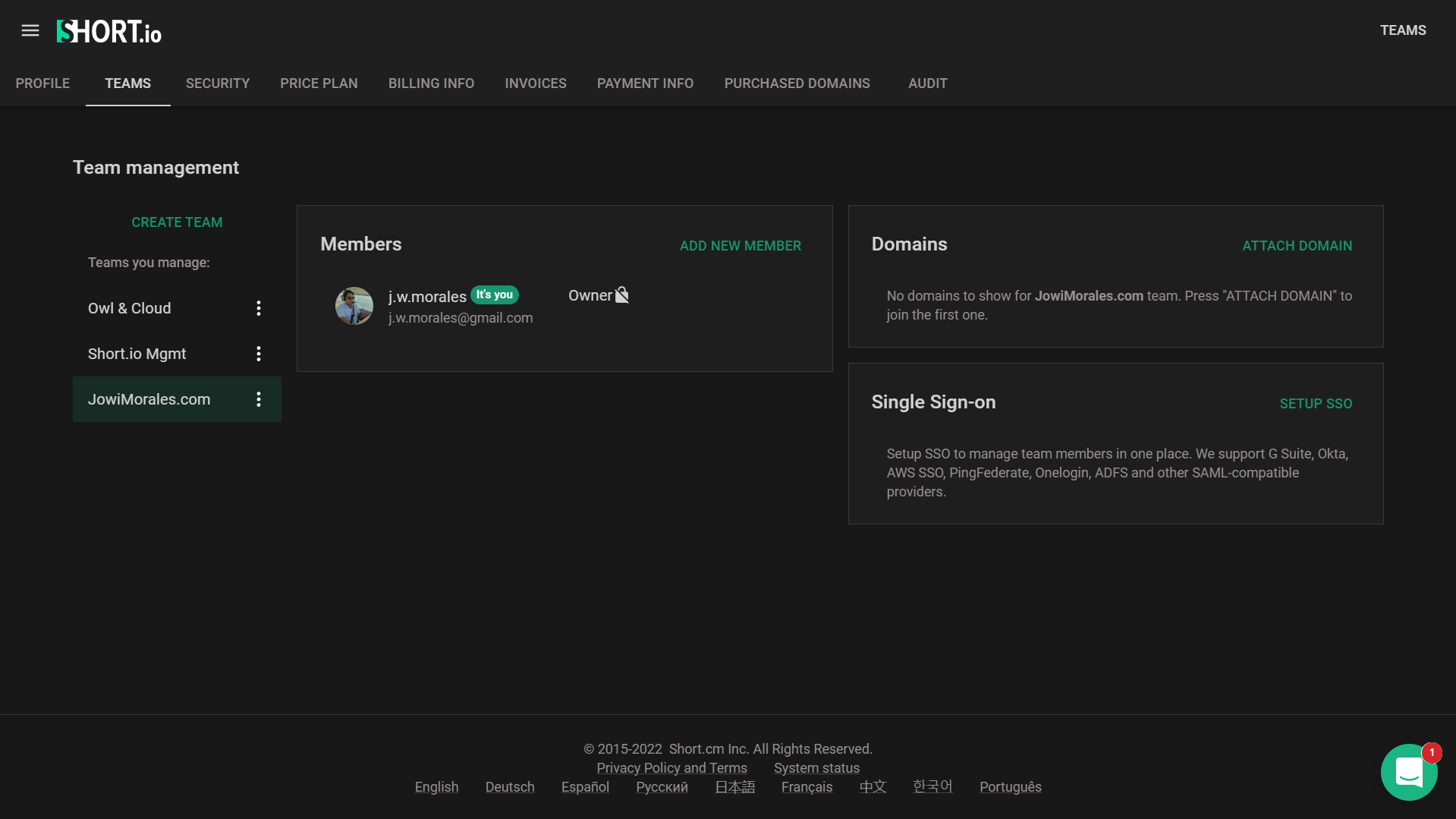This screenshot has width=1456, height=819.
Task: Click Setup SSO button
Action: [1316, 404]
